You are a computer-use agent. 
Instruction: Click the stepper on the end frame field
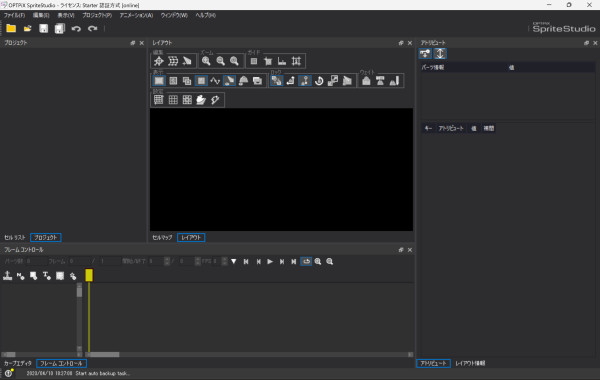pyautogui.click(x=197, y=261)
